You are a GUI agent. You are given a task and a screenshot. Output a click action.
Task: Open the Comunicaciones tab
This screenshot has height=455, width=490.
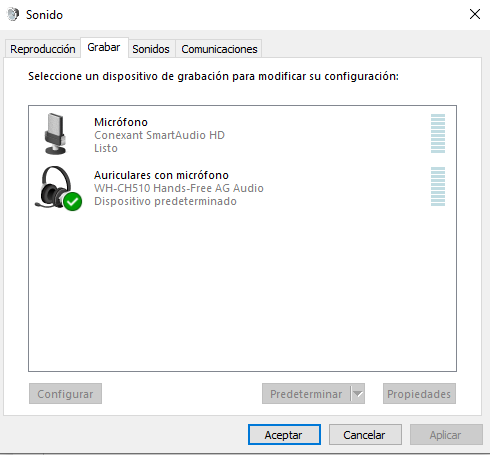pyautogui.click(x=219, y=49)
